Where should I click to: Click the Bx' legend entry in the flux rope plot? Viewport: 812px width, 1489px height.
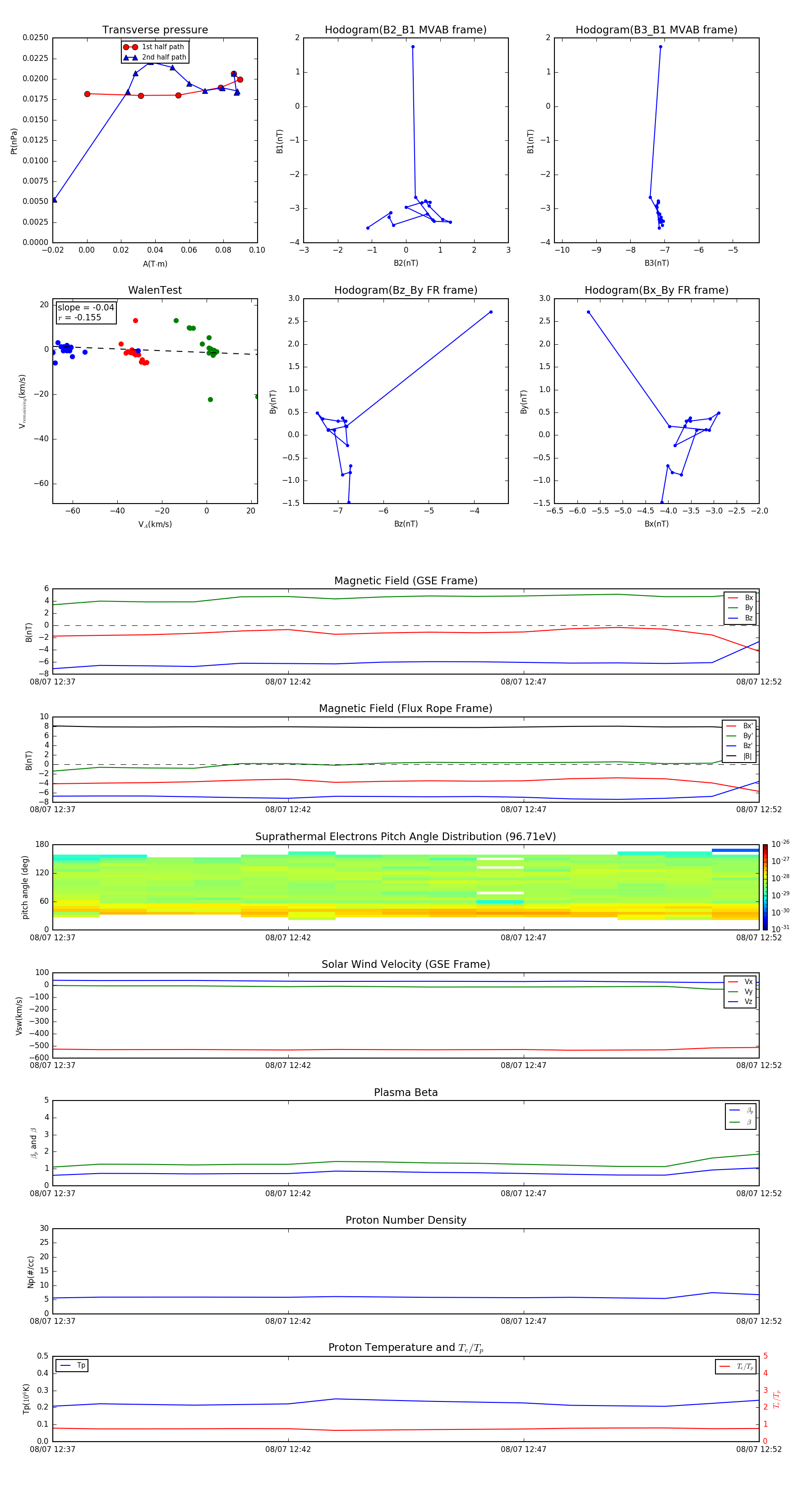[x=739, y=726]
